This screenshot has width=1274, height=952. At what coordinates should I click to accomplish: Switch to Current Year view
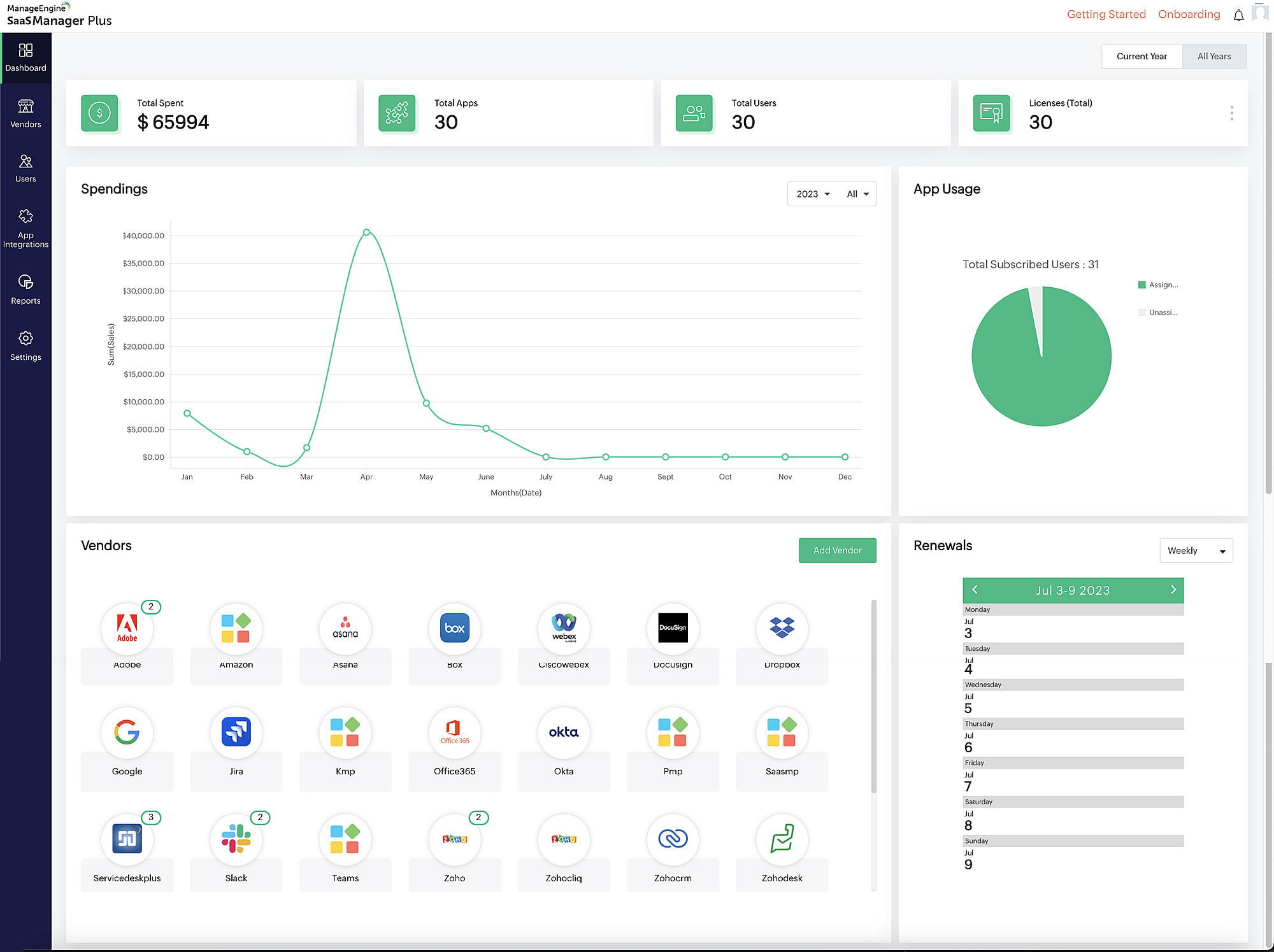1142,56
